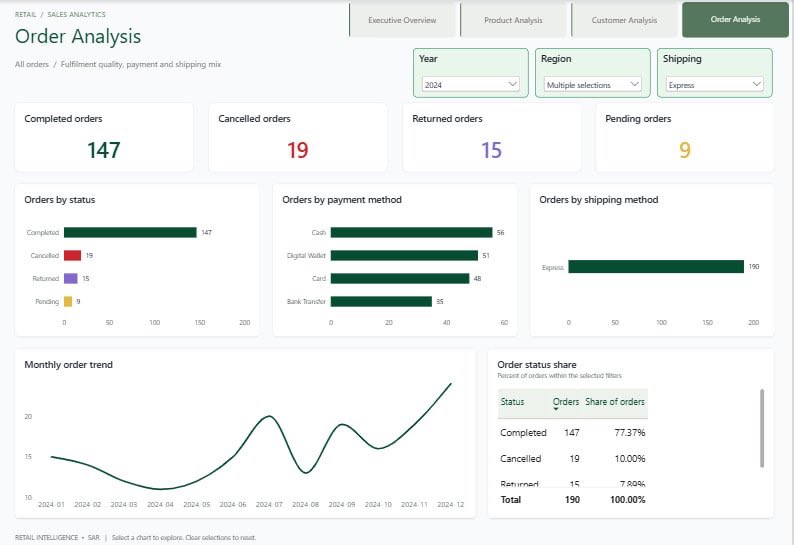Select the red Cancelled bar in status chart
Screen dimensions: 794x545
72,255
